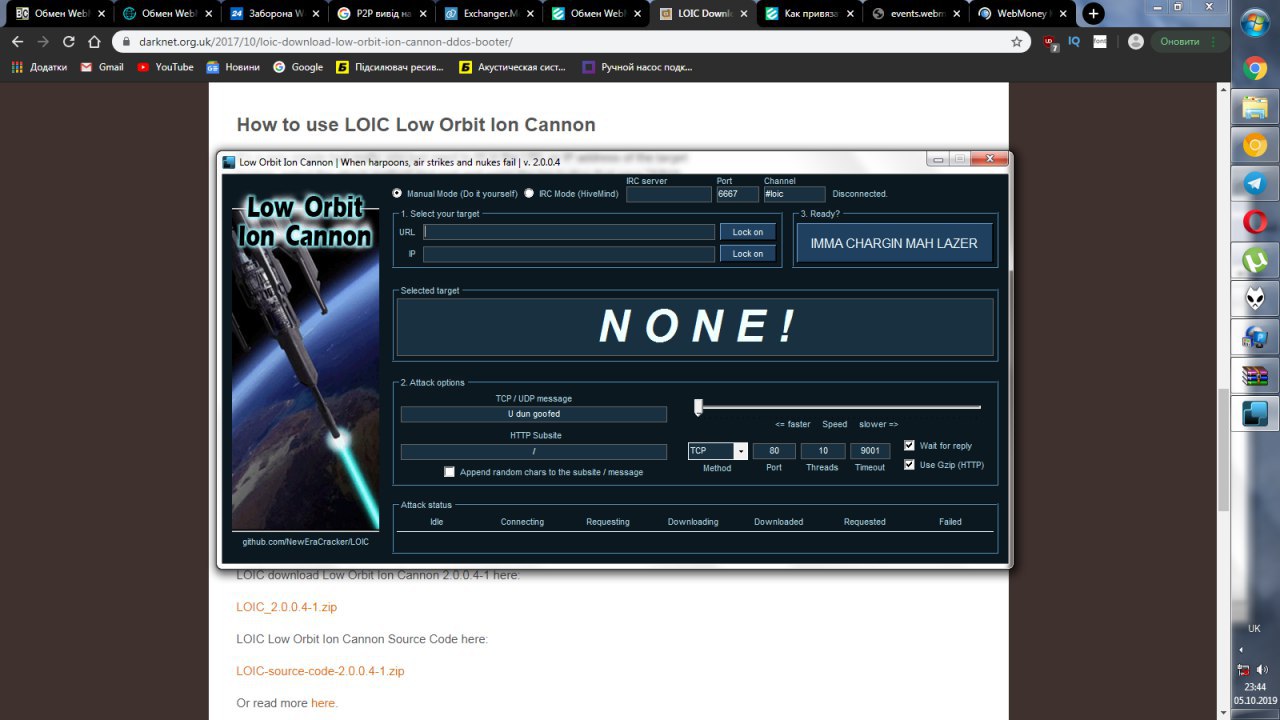1280x720 pixels.
Task: Open the Chrome profile avatar
Action: coord(1136,42)
